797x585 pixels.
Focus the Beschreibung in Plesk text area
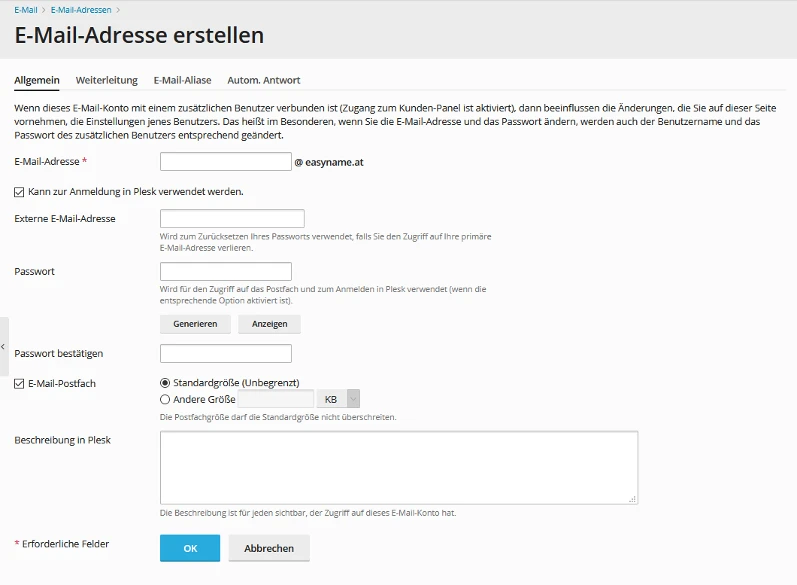pos(399,468)
